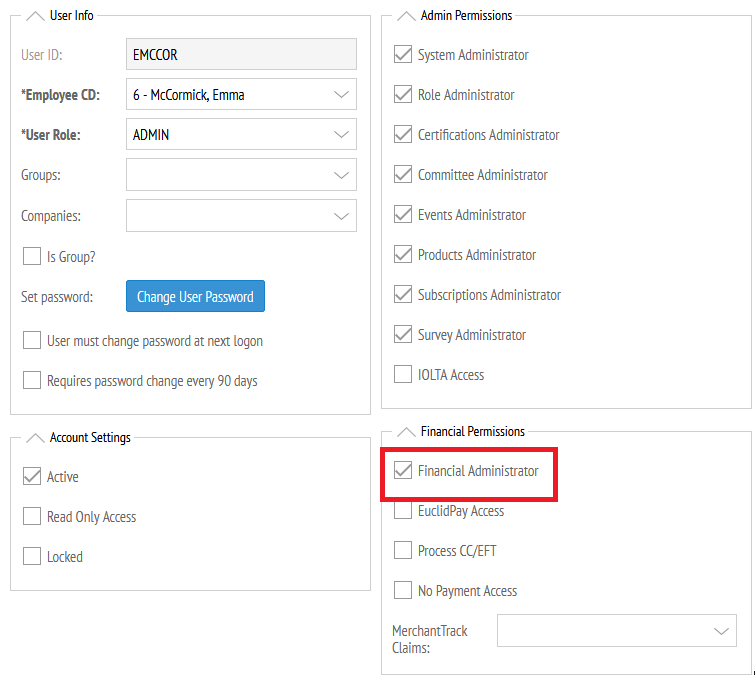The image size is (755, 675).
Task: Click the Change User Password button
Action: coord(195,296)
